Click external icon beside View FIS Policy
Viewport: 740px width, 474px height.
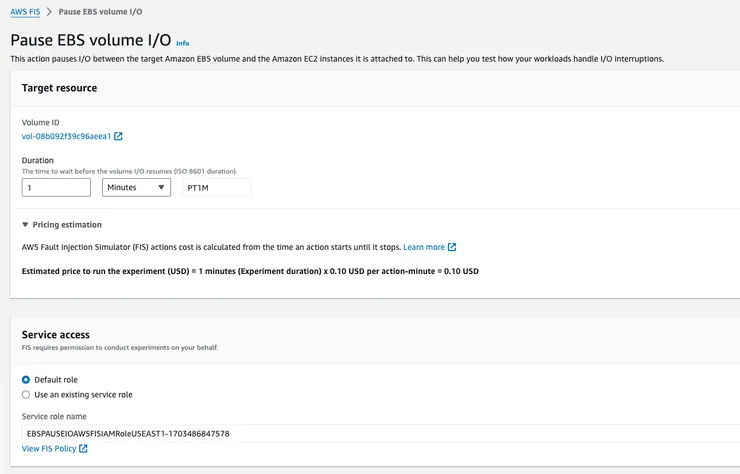(x=84, y=449)
